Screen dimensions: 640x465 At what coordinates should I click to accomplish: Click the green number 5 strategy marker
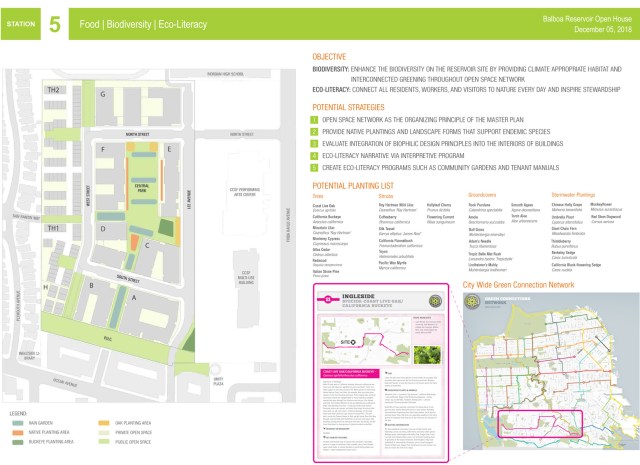(314, 169)
